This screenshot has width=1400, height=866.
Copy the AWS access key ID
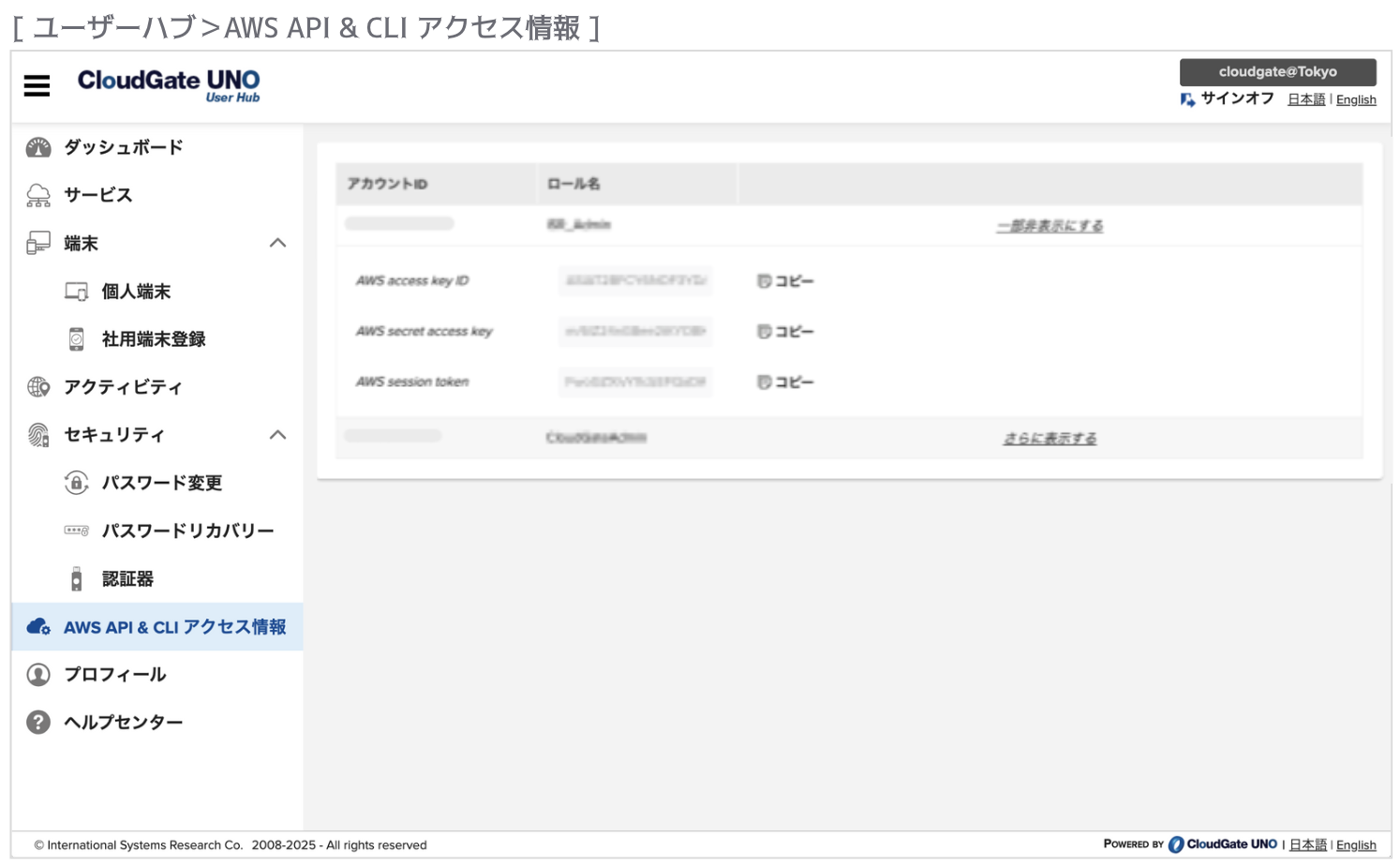(x=785, y=281)
